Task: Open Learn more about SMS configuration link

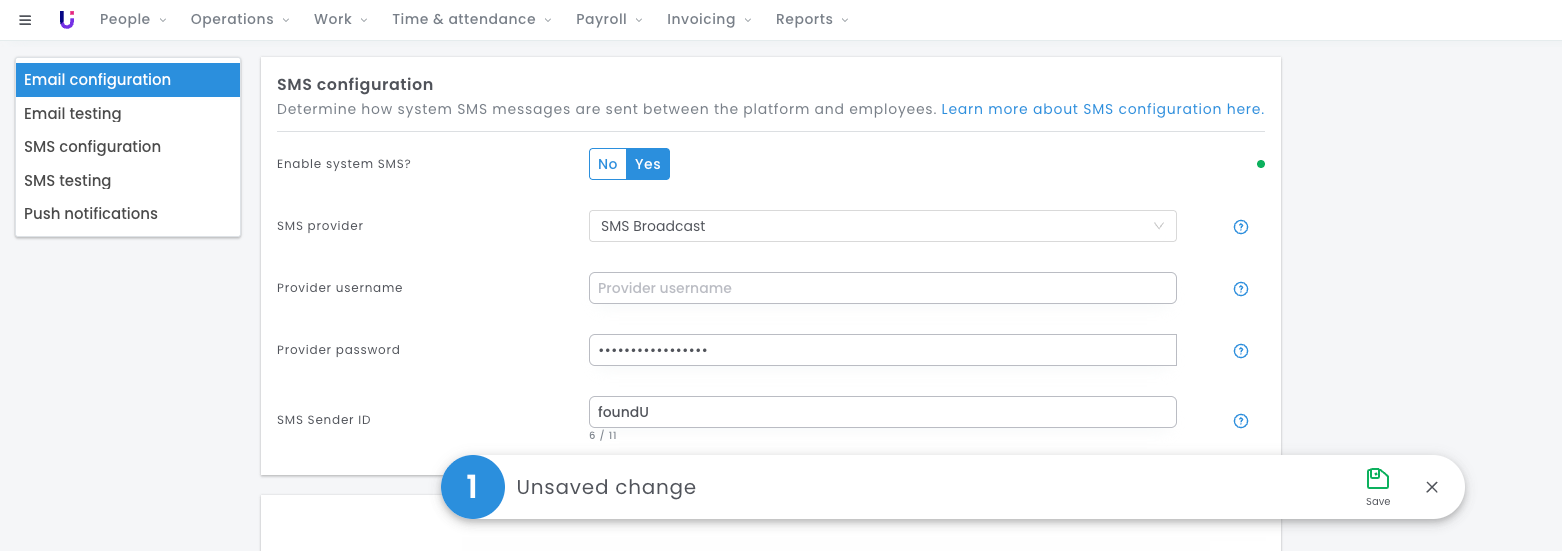Action: pos(1103,109)
